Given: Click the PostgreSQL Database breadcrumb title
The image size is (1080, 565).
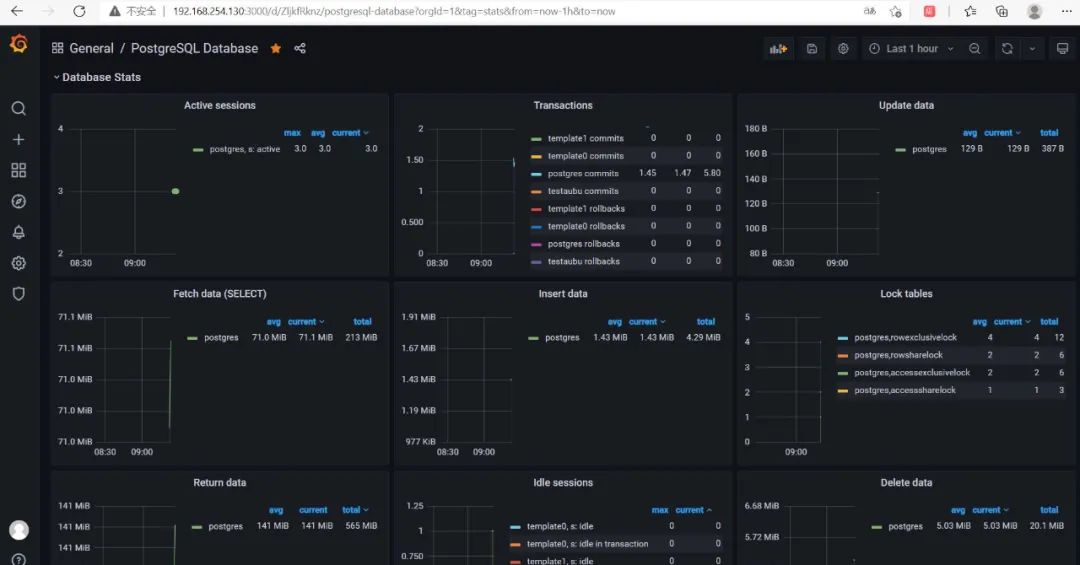Looking at the screenshot, I should coord(194,48).
